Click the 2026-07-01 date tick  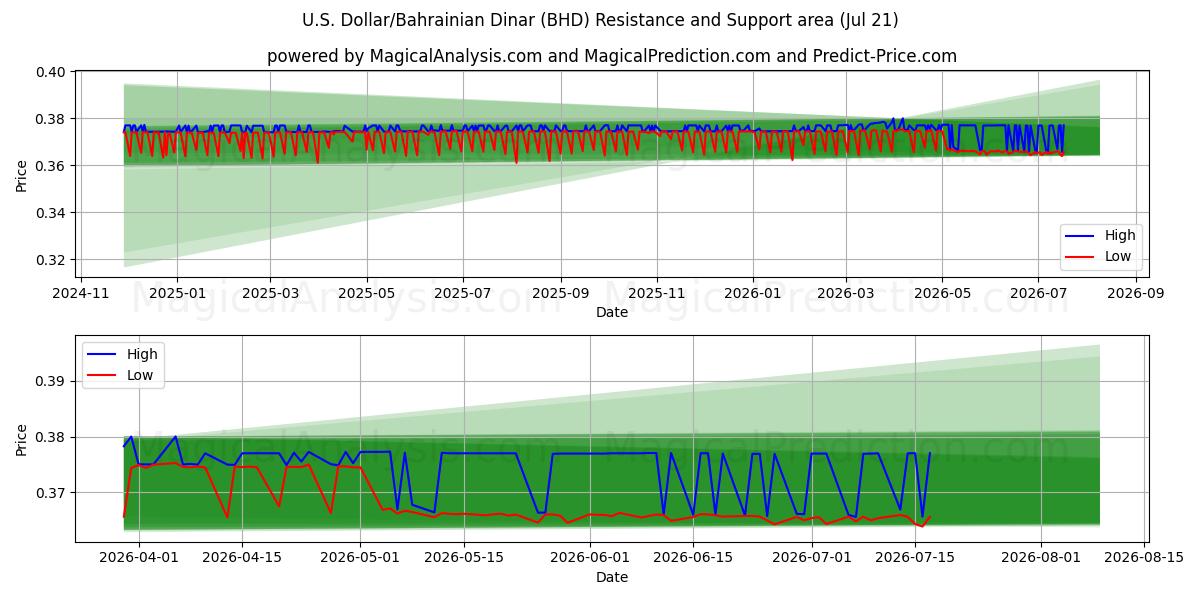point(812,559)
